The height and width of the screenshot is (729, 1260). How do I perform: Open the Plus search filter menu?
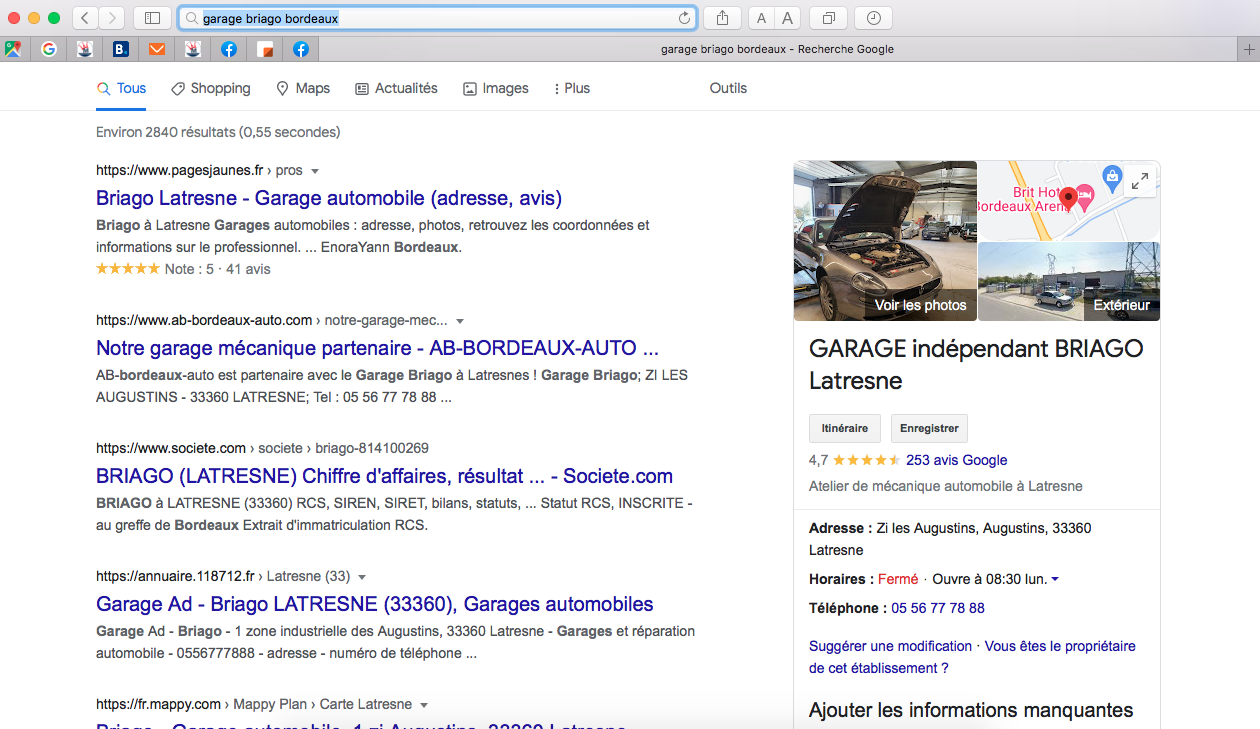point(572,88)
